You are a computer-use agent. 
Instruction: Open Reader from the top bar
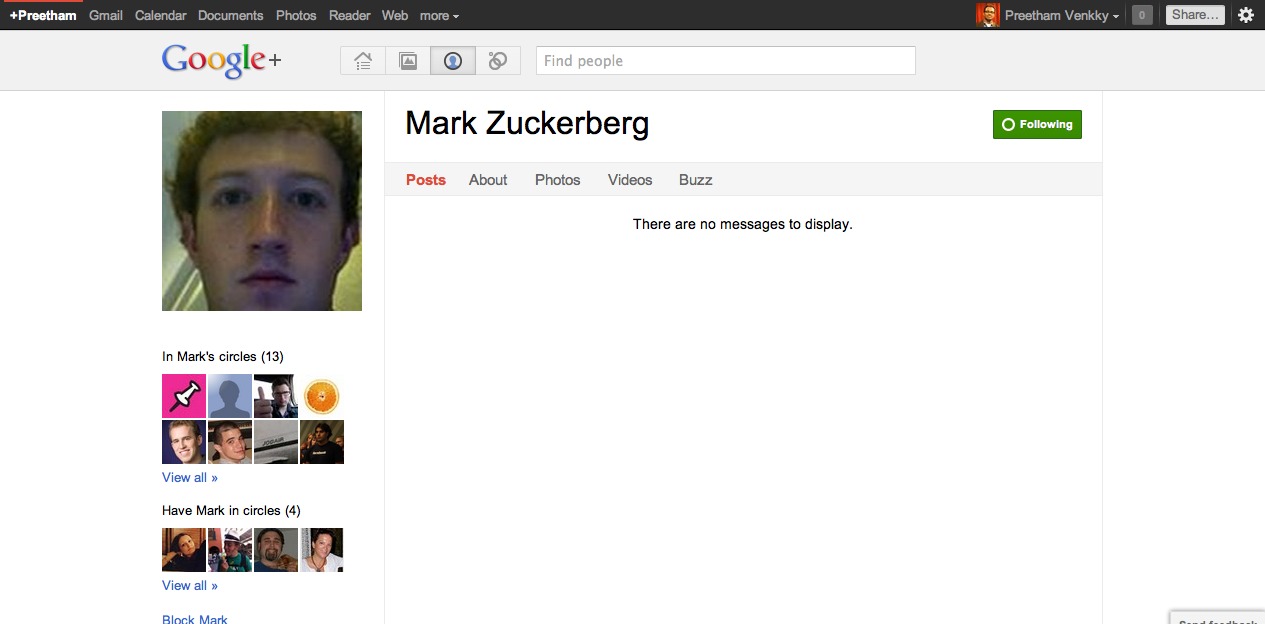pos(349,15)
